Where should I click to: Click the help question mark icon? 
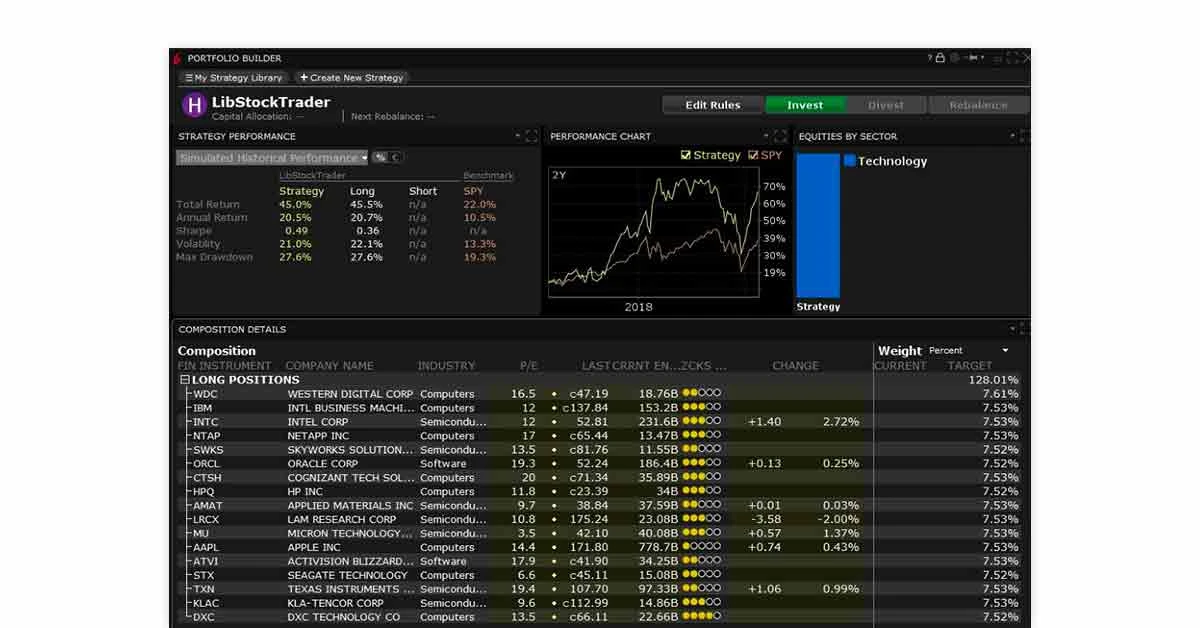[929, 58]
